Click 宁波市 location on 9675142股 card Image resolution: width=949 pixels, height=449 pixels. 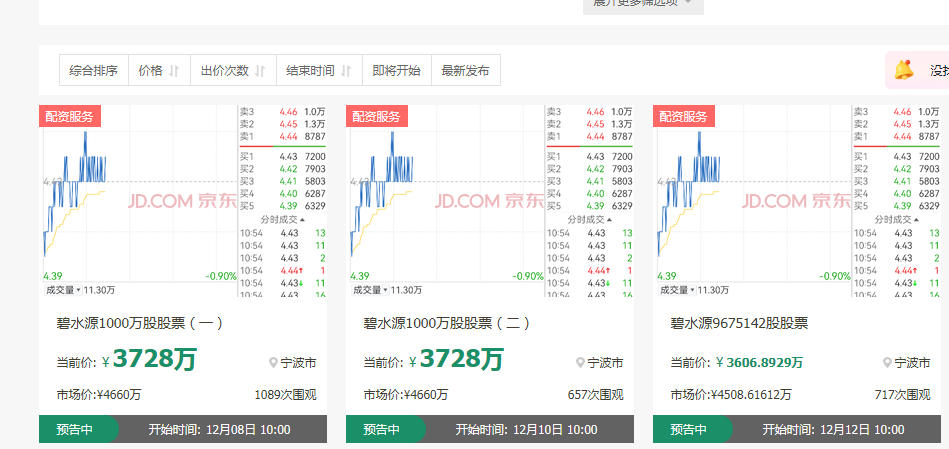pos(912,363)
